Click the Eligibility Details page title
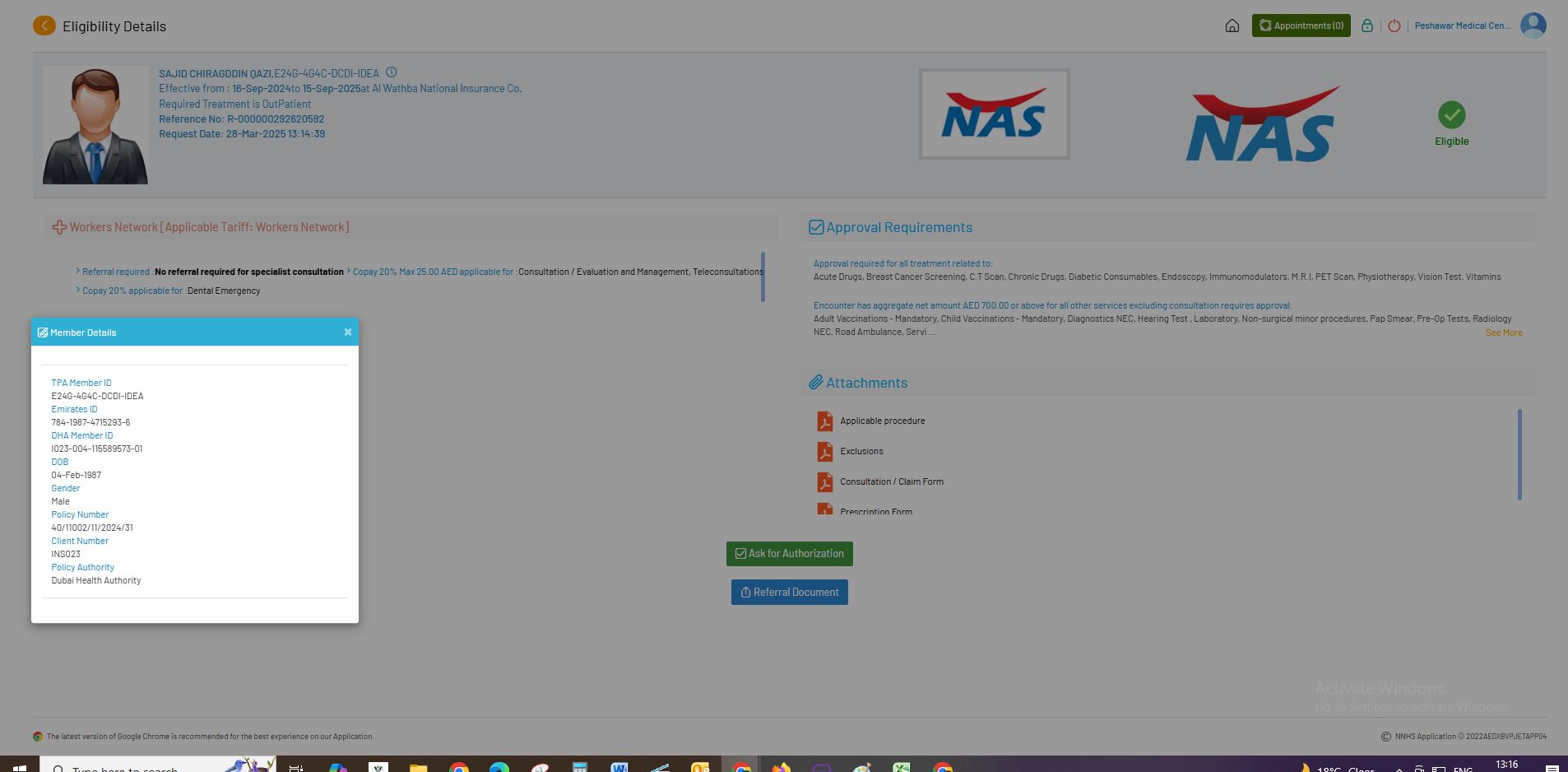Image resolution: width=1568 pixels, height=772 pixels. pyautogui.click(x=114, y=26)
